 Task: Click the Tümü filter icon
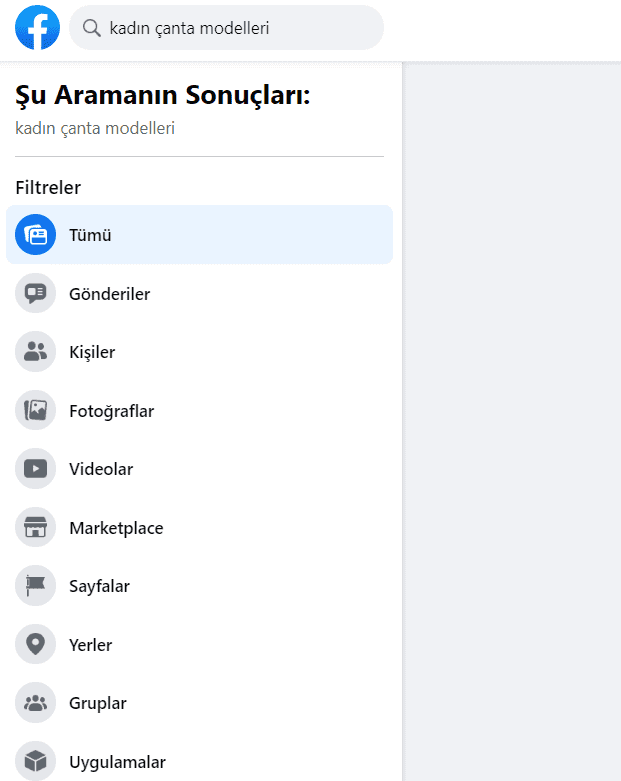pyautogui.click(x=36, y=235)
